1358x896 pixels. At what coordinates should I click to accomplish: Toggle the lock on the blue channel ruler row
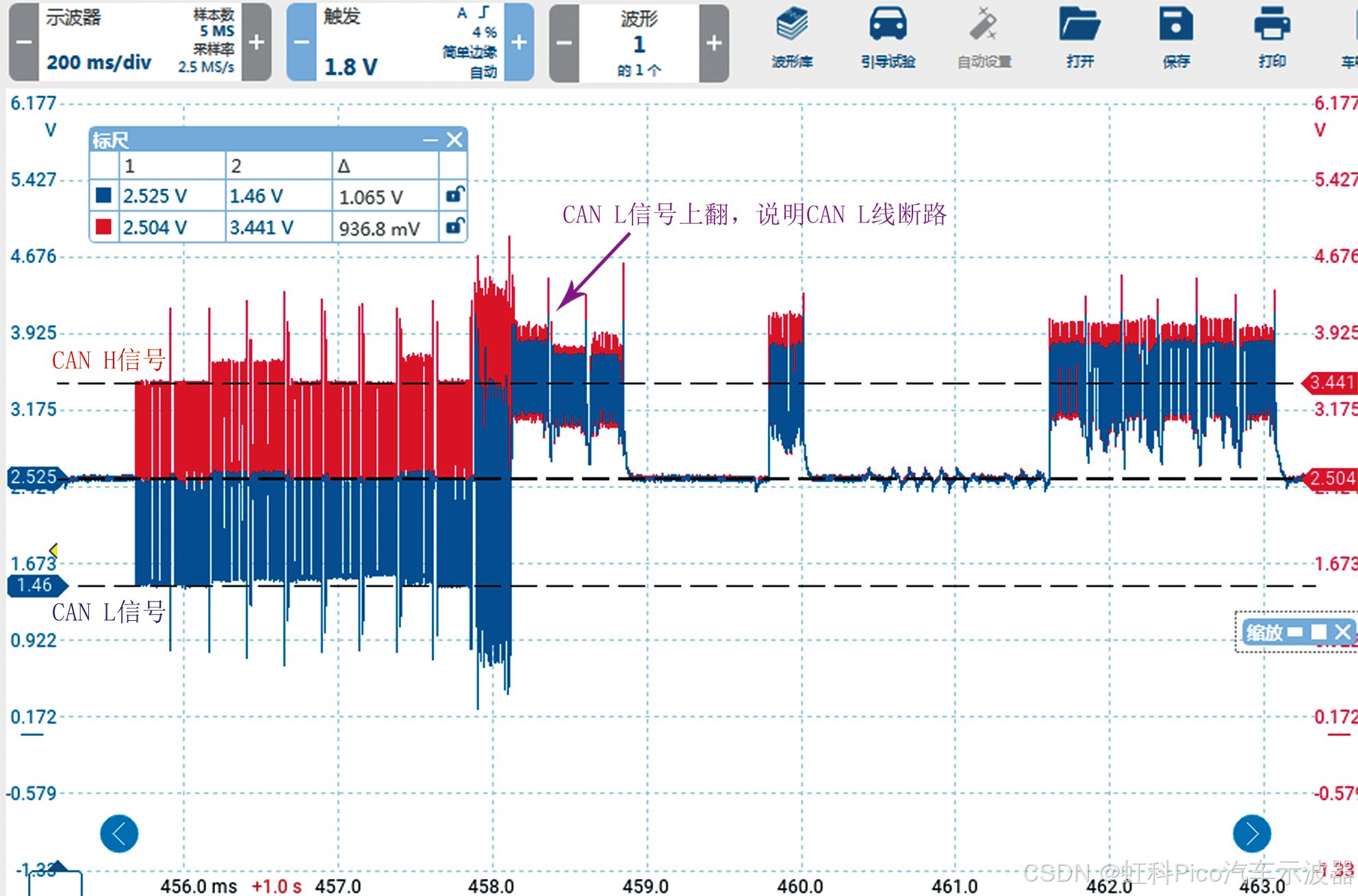pyautogui.click(x=454, y=195)
